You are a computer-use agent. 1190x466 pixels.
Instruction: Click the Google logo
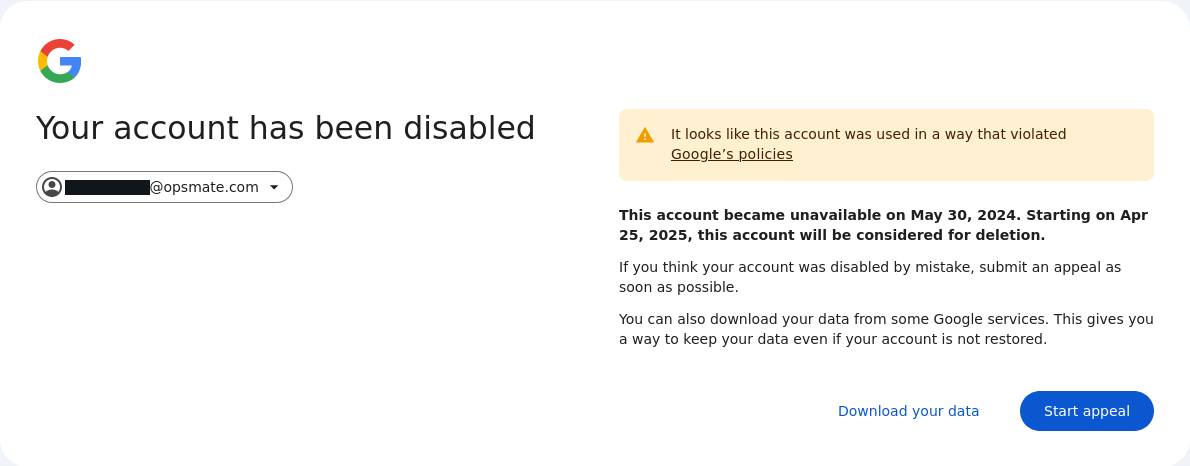[x=59, y=61]
